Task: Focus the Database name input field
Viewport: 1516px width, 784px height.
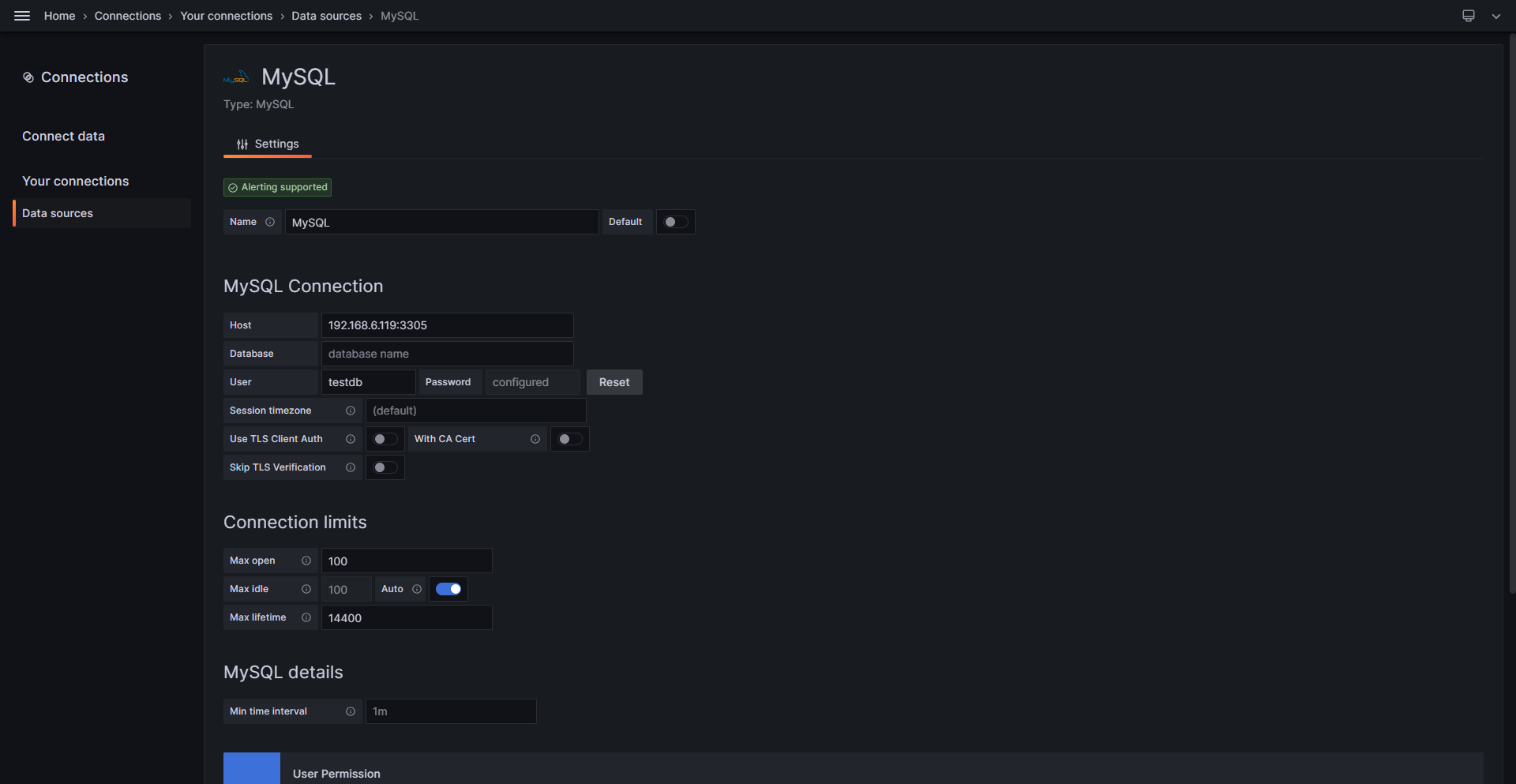Action: pyautogui.click(x=448, y=354)
